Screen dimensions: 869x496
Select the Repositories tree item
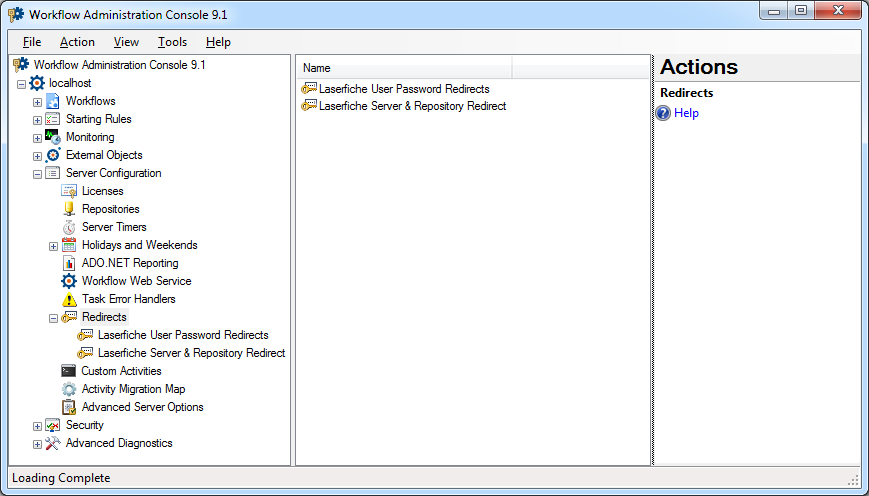coord(111,209)
